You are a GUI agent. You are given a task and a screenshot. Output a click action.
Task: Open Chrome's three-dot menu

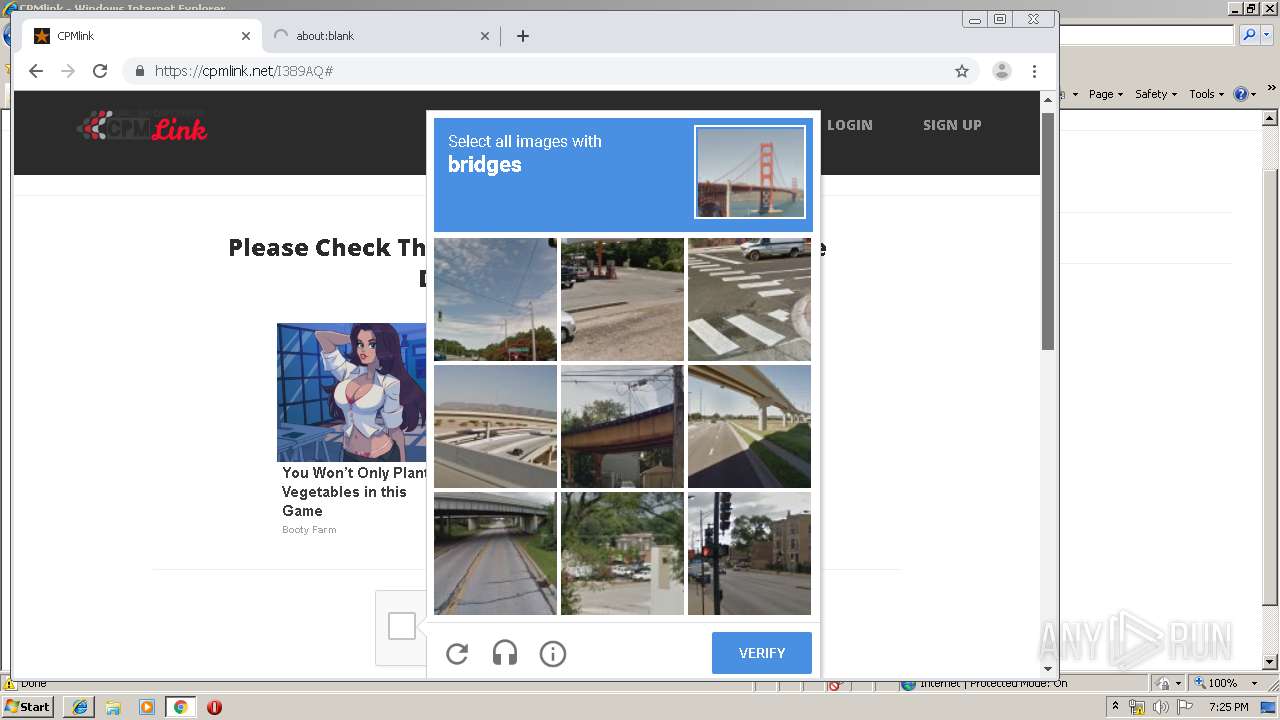1035,71
